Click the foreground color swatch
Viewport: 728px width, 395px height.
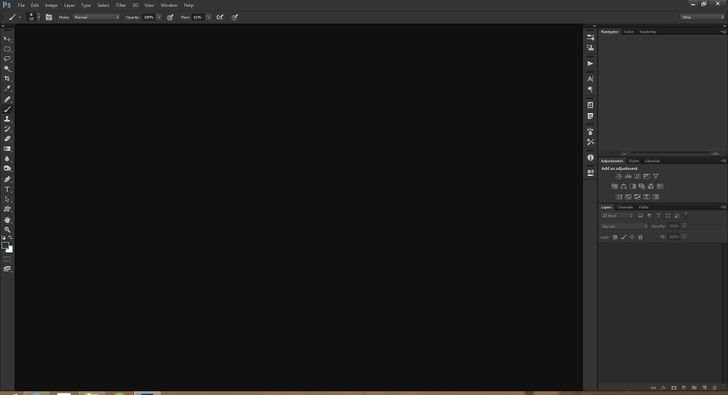point(5,246)
